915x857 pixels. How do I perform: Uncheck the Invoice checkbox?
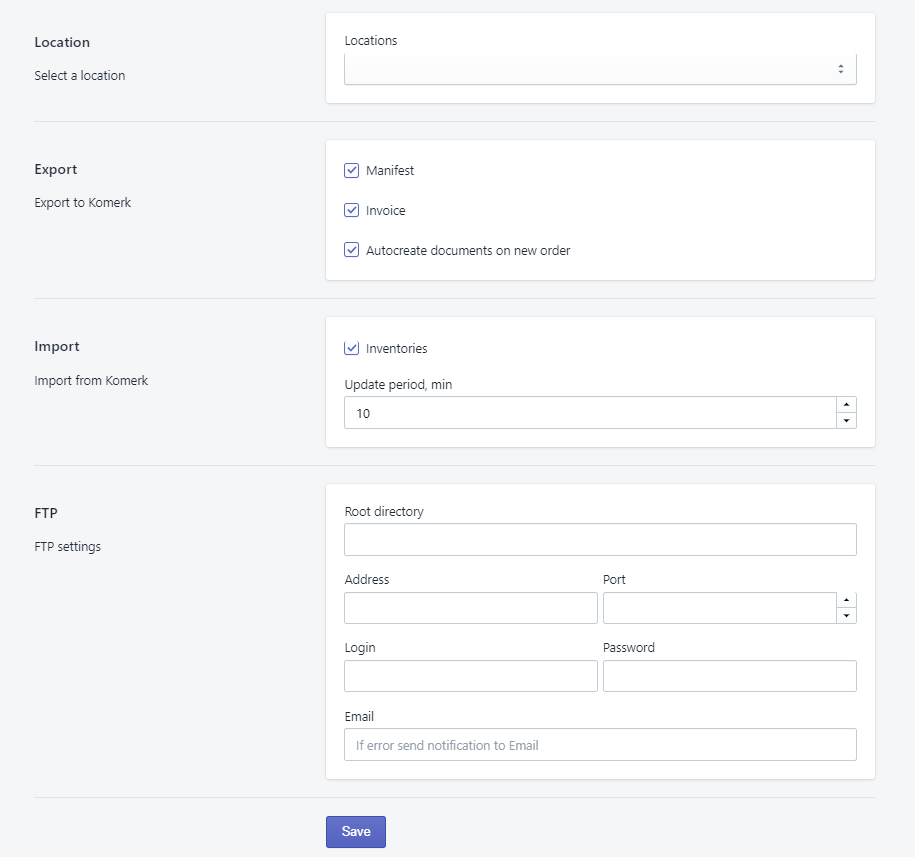click(352, 211)
